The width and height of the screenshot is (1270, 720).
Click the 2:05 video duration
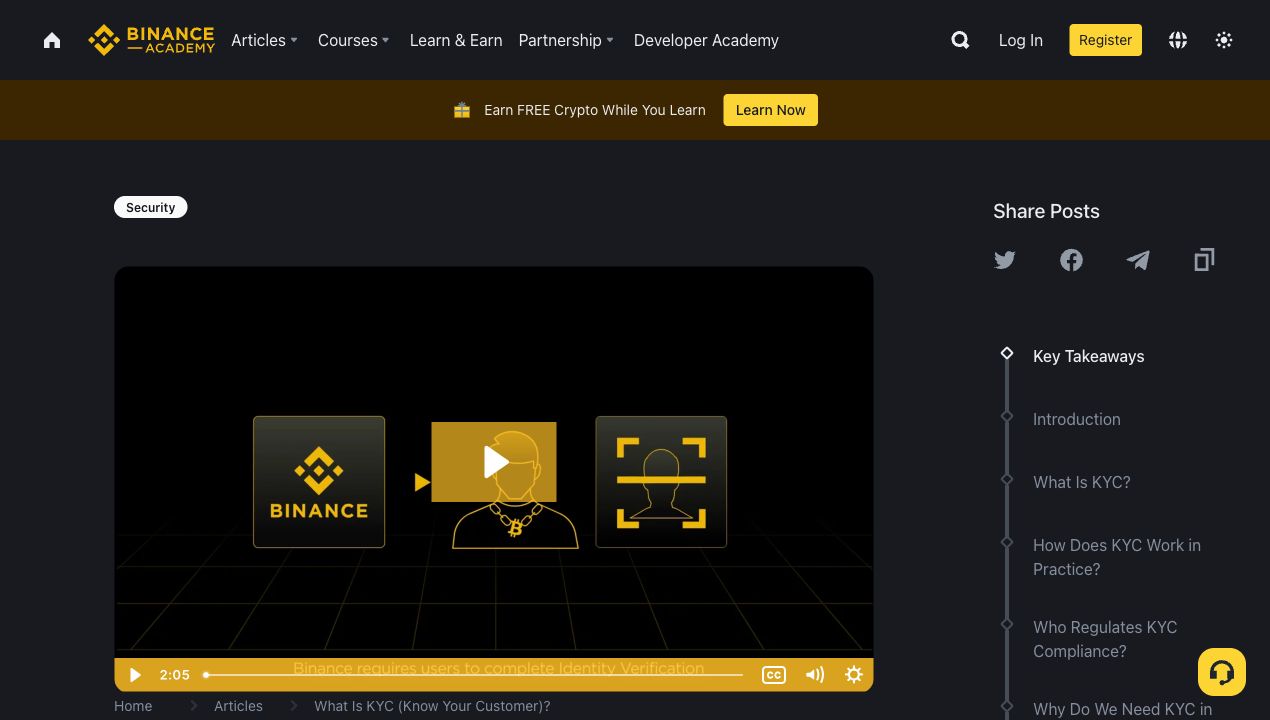tap(174, 675)
